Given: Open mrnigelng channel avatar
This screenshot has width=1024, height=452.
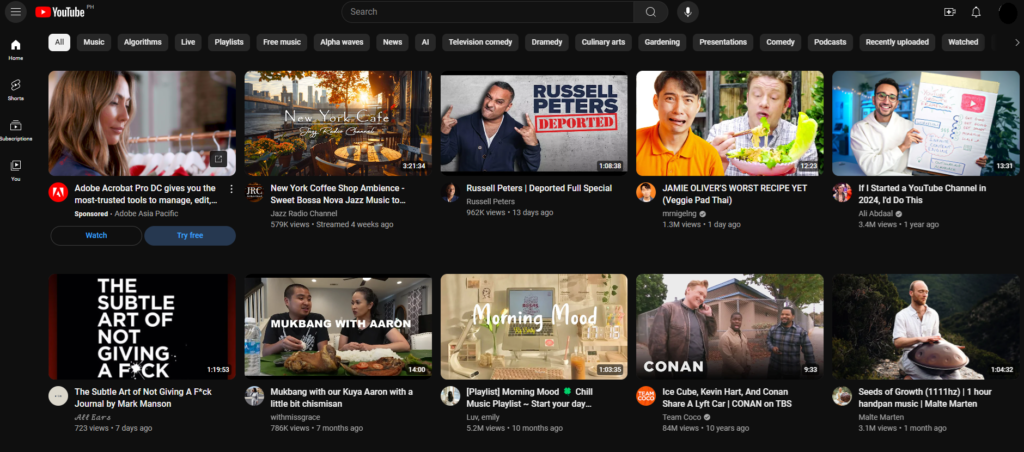Looking at the screenshot, I should coord(646,192).
